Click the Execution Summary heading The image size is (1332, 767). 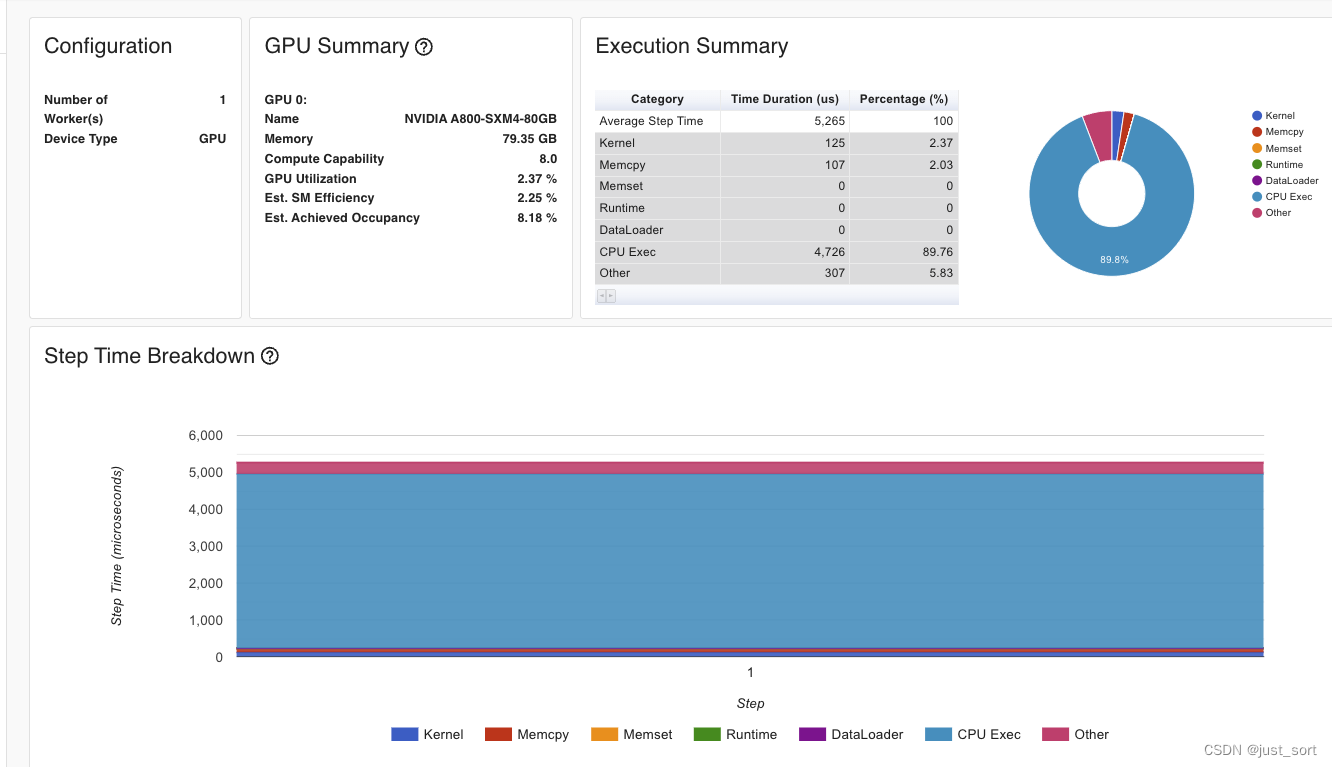point(691,46)
